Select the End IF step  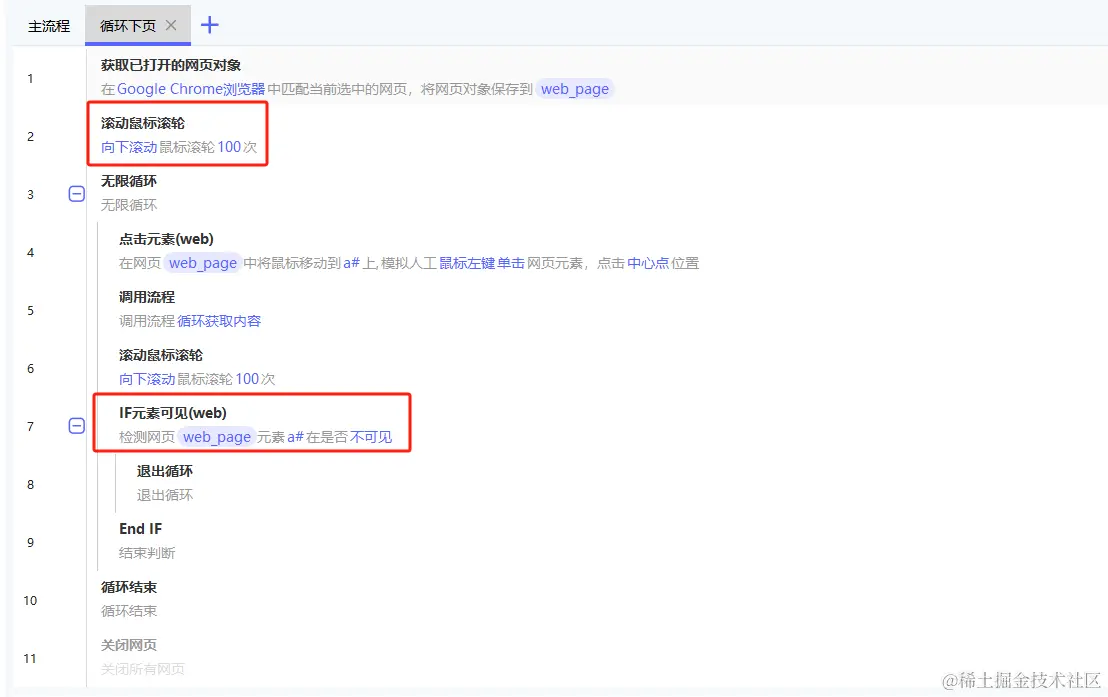[x=141, y=529]
